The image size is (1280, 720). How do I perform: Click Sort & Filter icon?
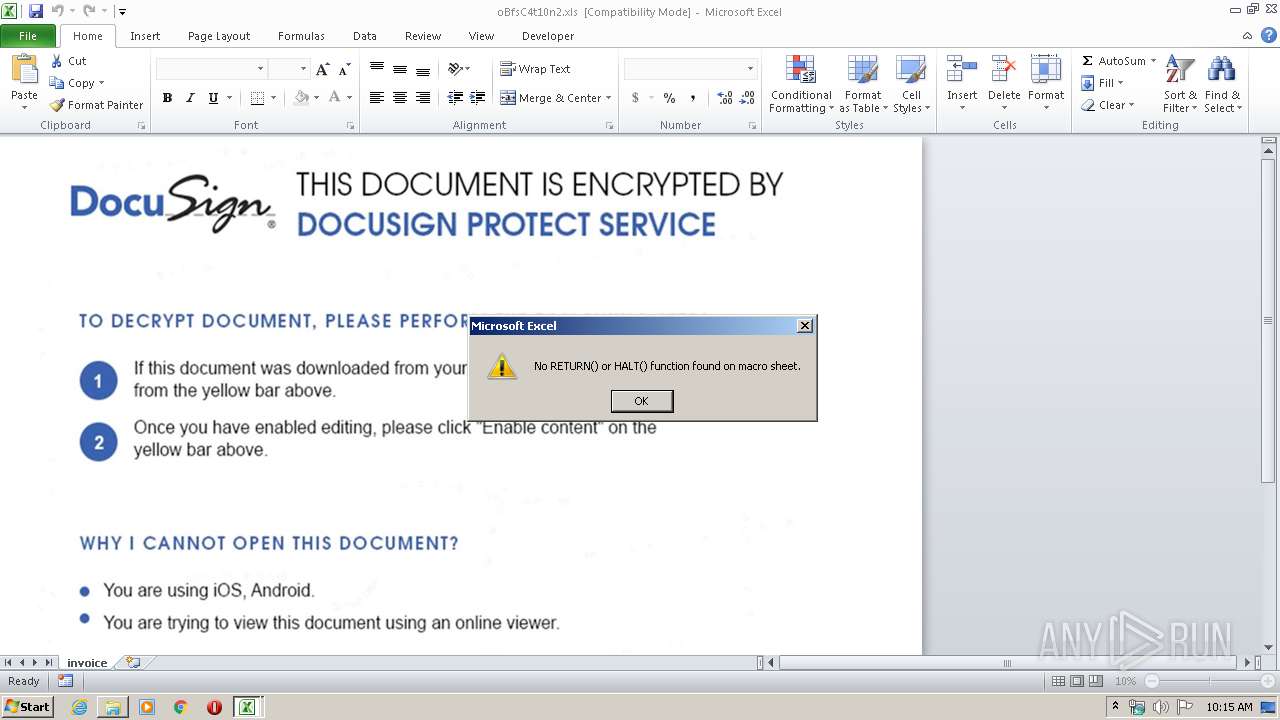point(1180,70)
